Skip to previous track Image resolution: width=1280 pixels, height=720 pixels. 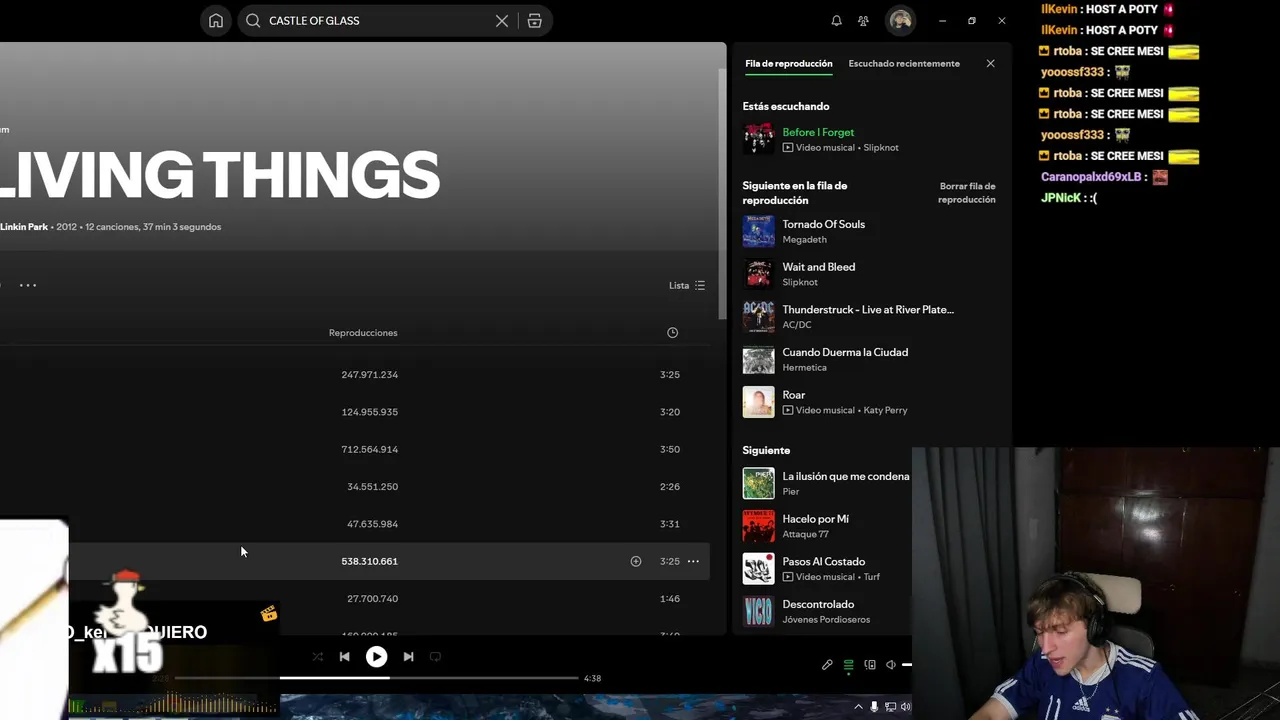(344, 657)
